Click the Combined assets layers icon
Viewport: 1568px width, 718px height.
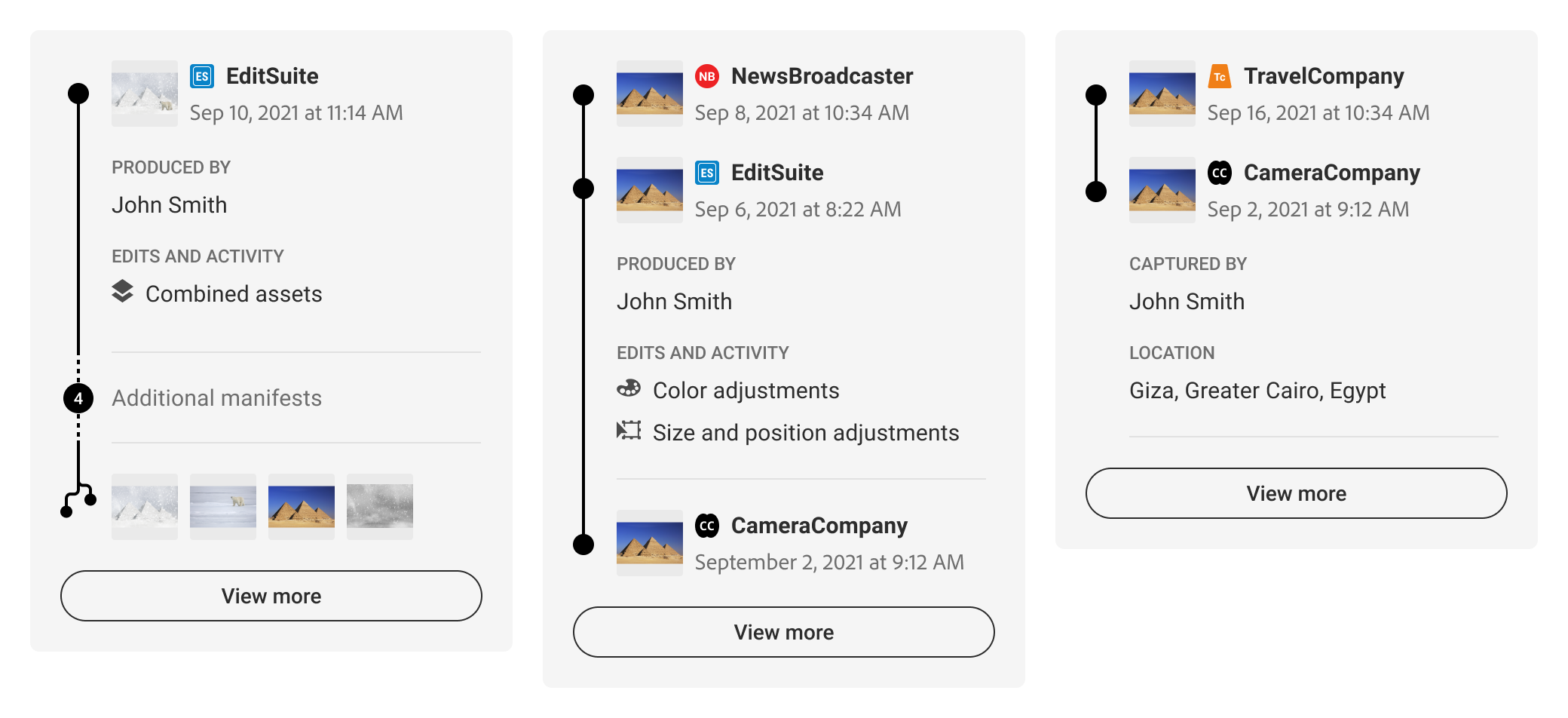coord(122,292)
